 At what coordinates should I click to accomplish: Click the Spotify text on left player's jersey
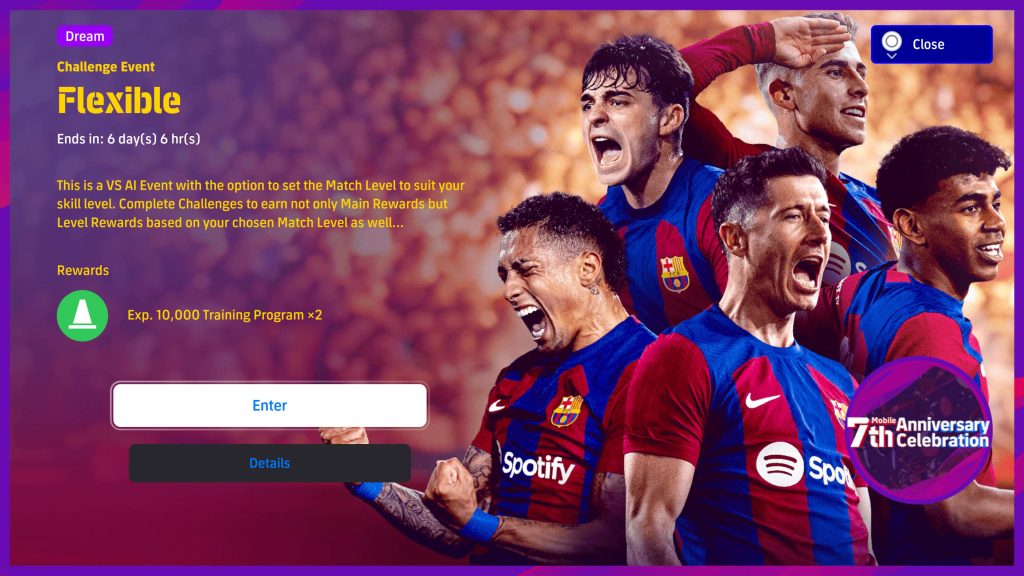pos(538,467)
